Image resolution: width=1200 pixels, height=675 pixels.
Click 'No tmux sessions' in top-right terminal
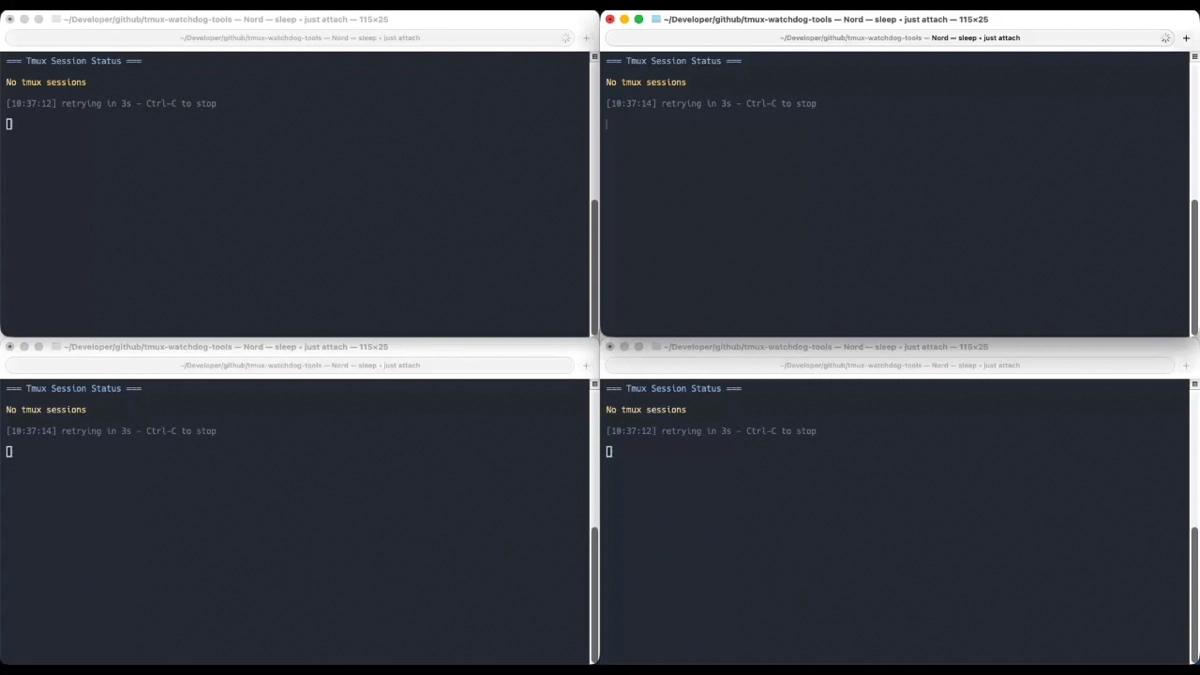[646, 82]
